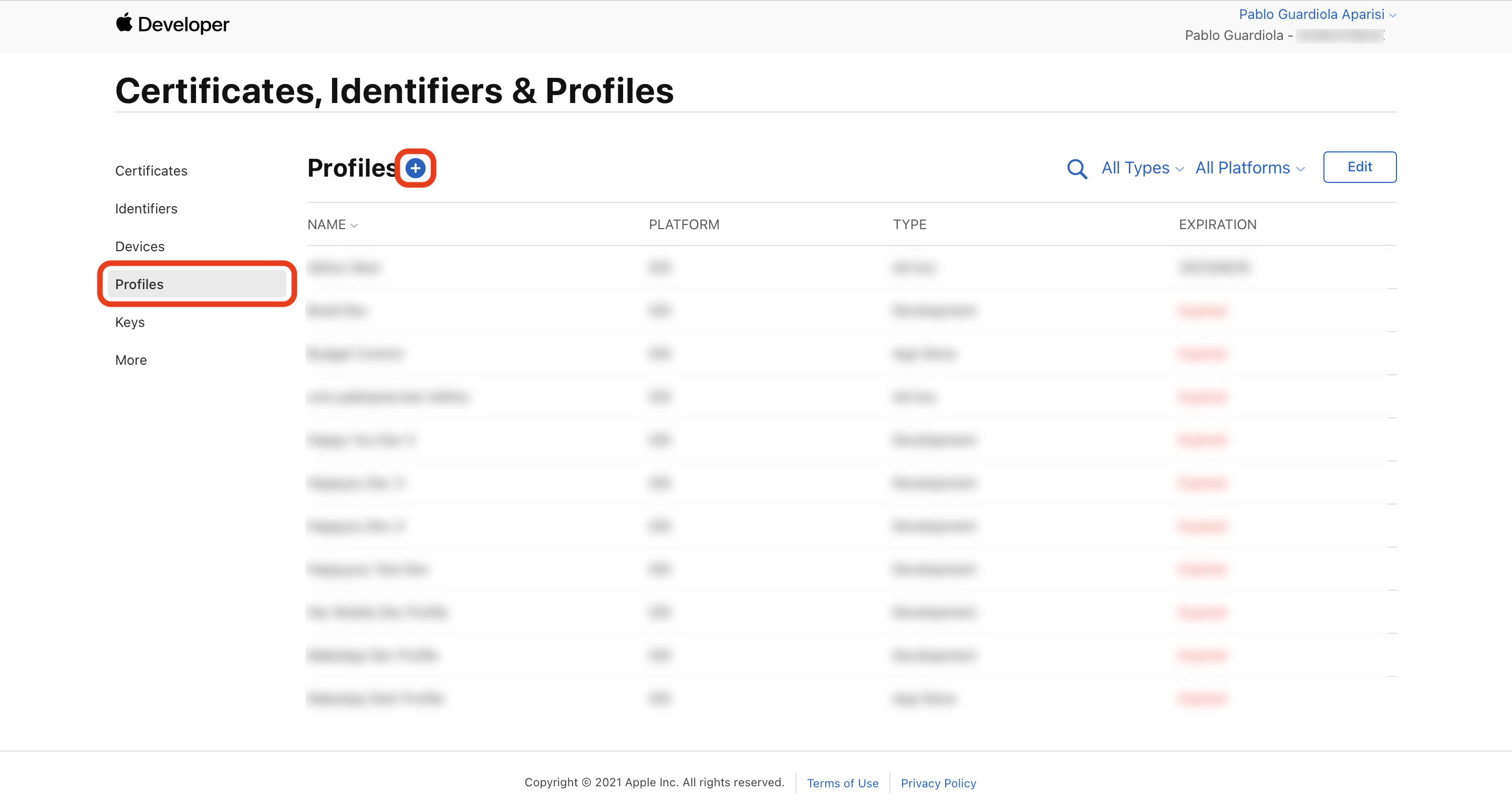Click the PLATFORM column header
Screen dimensions: 1512x801
pyautogui.click(x=684, y=224)
